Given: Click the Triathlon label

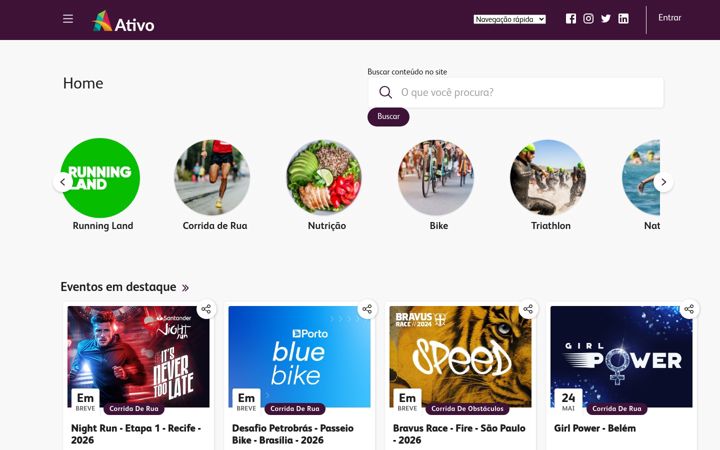Looking at the screenshot, I should click(x=551, y=226).
